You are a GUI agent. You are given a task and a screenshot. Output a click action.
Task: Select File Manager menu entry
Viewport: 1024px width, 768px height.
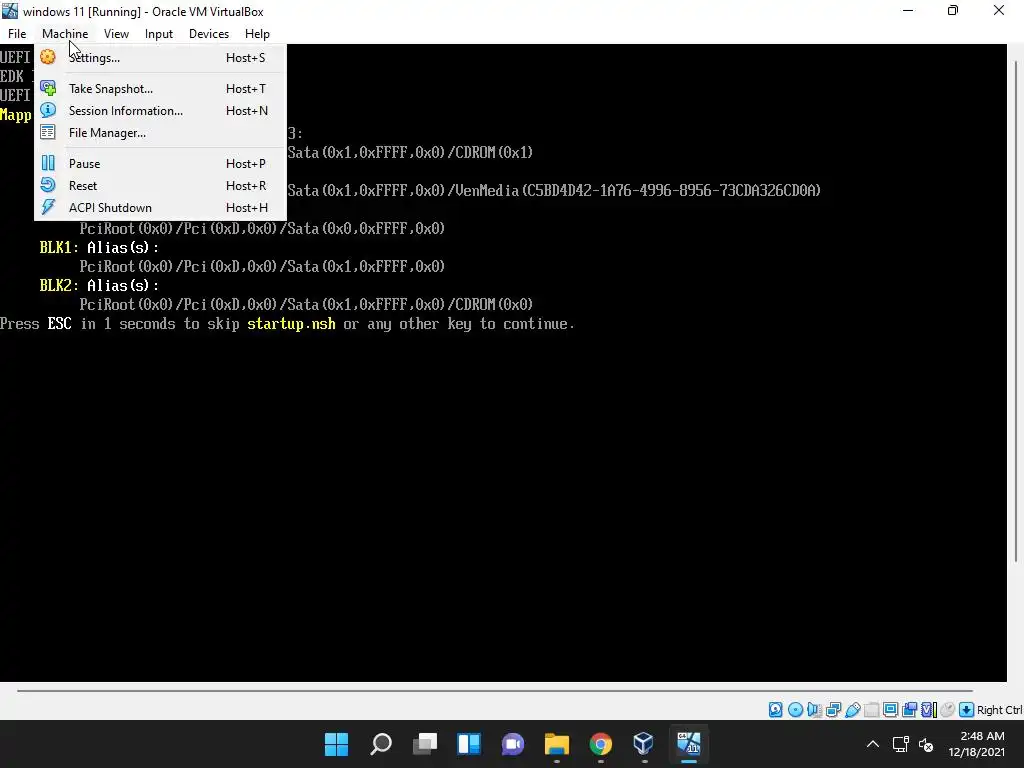(160, 133)
